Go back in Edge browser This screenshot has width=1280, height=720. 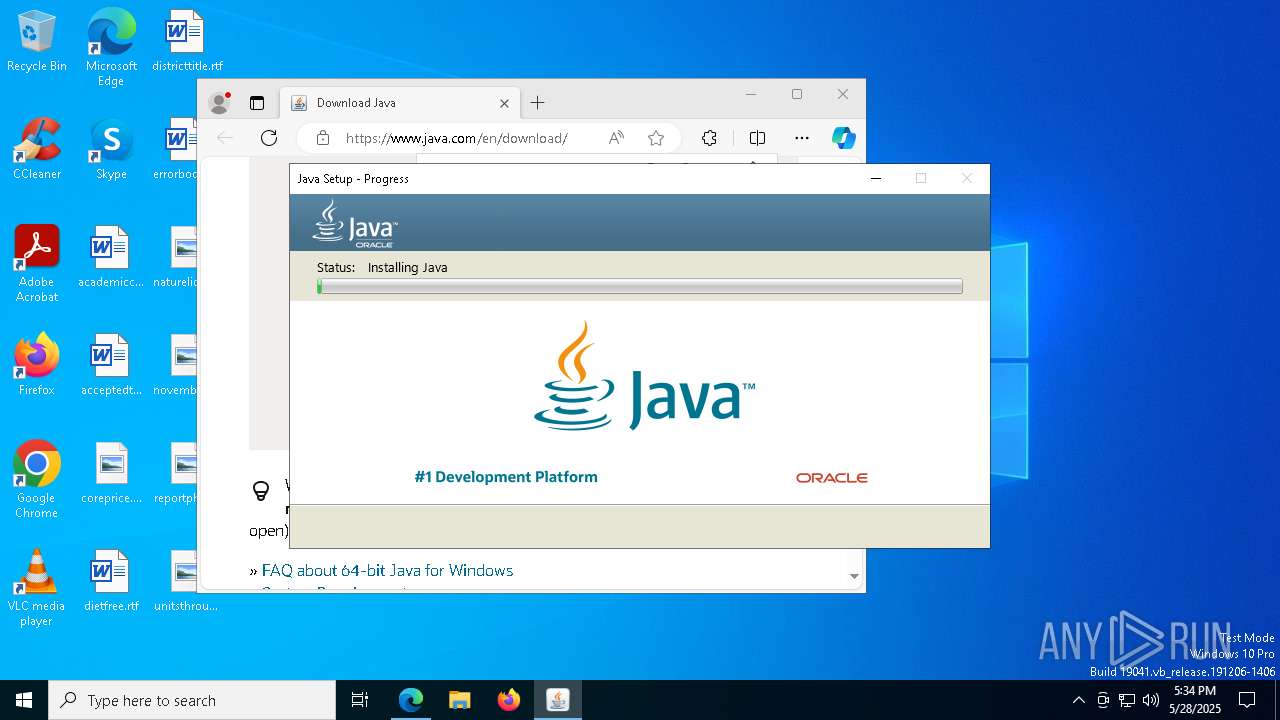pos(225,138)
